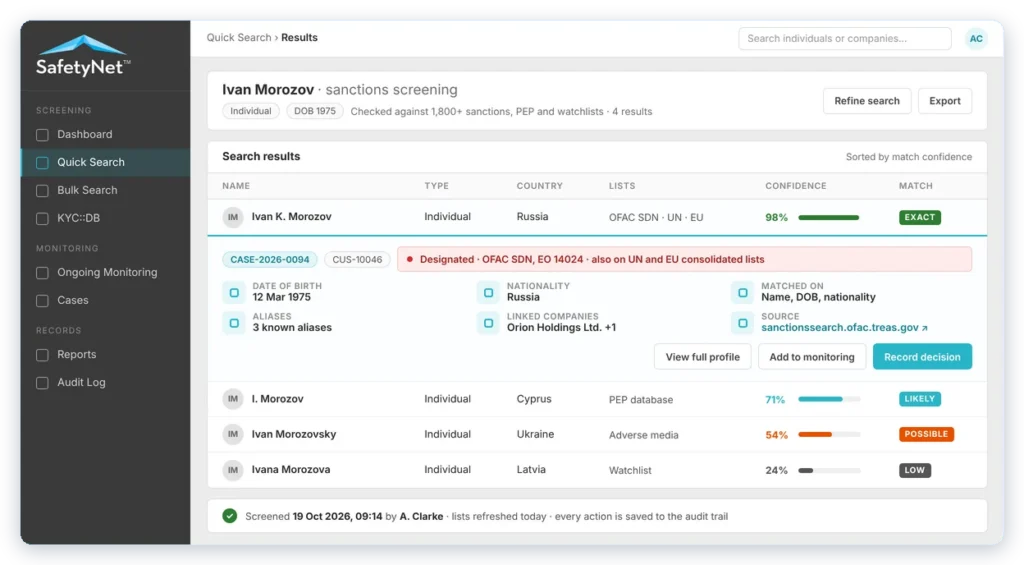The image size is (1024, 565).
Task: Click the Bulk Search sidebar icon
Action: coord(42,191)
